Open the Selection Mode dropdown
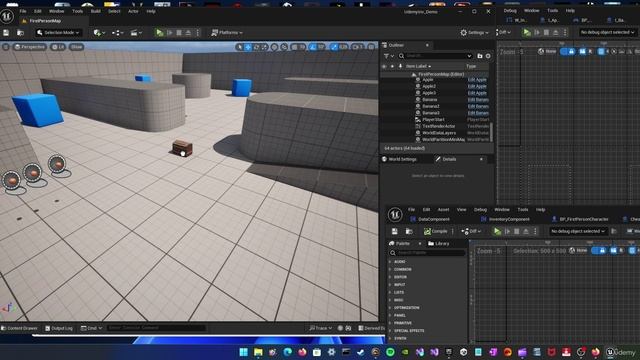Screen dimensions: 640x360 [58, 33]
